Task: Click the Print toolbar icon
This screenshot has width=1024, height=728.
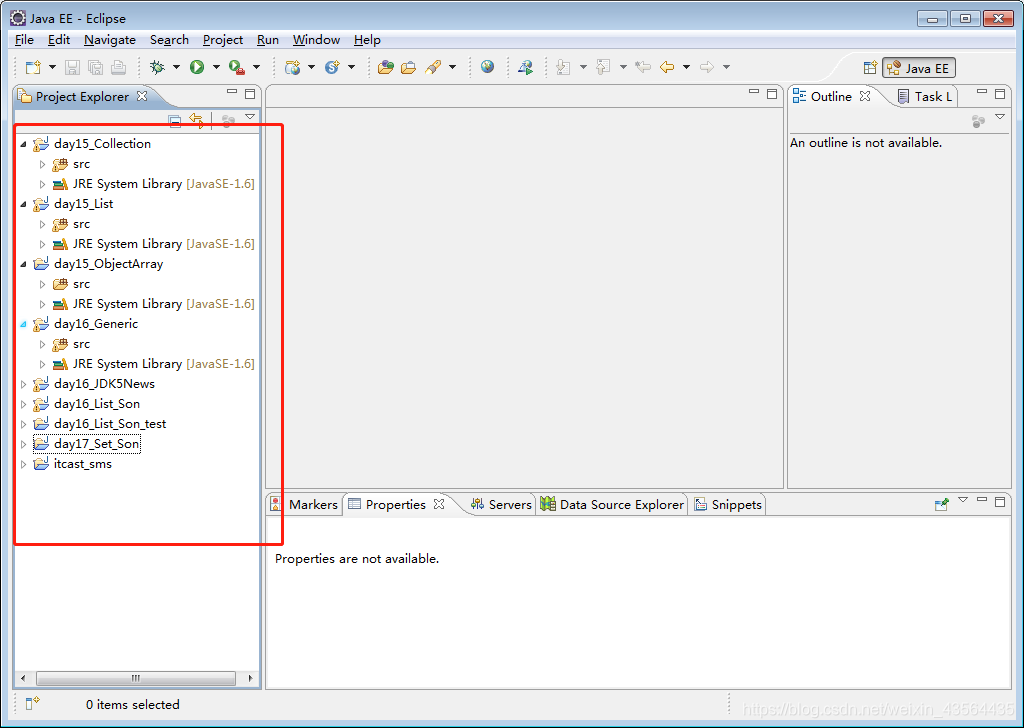Action: [x=118, y=67]
